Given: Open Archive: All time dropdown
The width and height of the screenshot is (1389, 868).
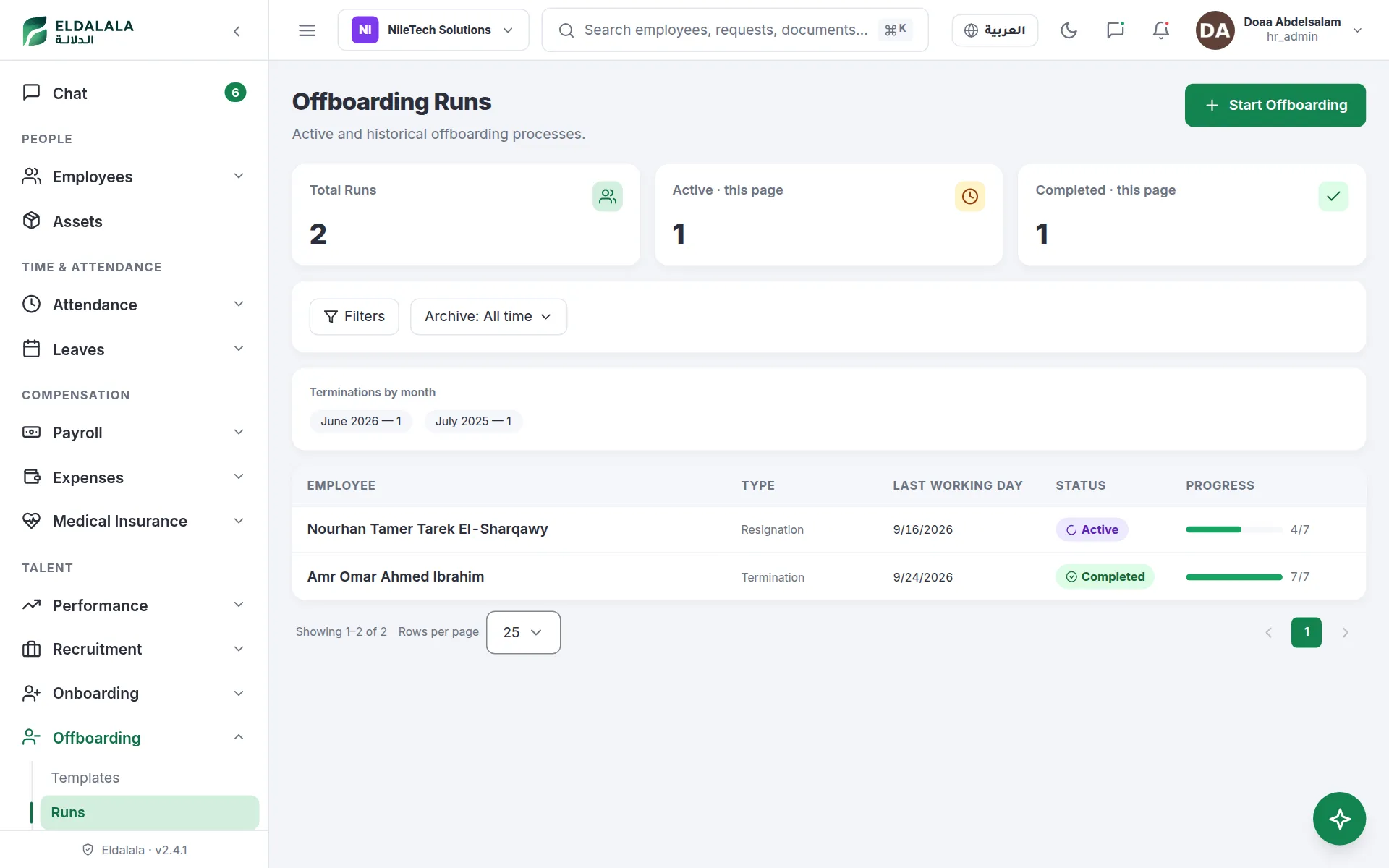Looking at the screenshot, I should (x=488, y=317).
